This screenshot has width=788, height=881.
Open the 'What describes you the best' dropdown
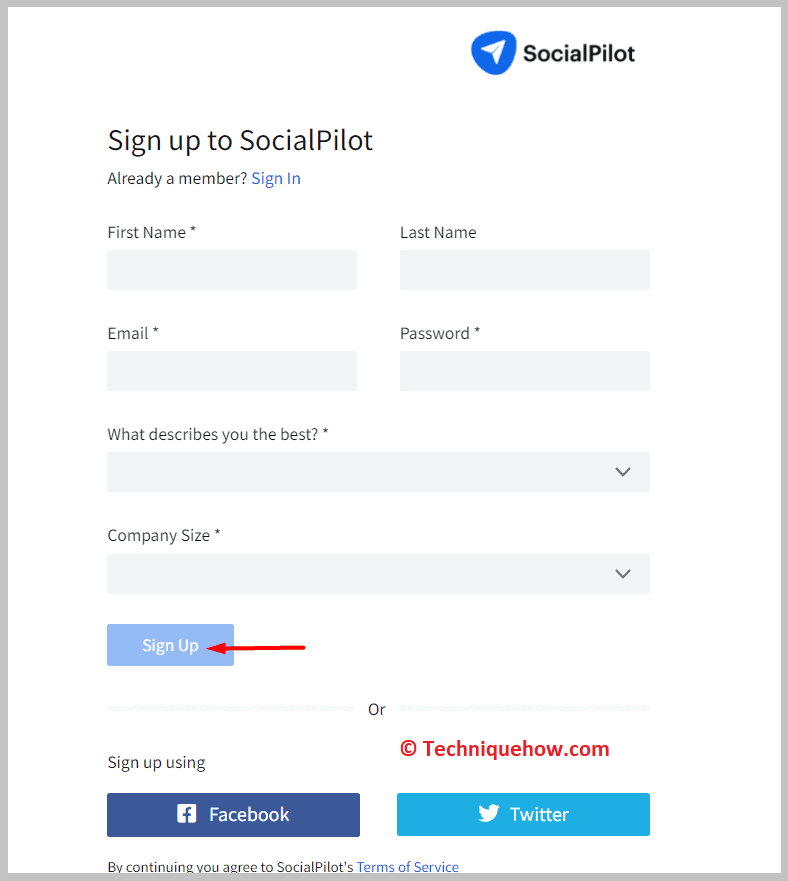coord(378,472)
